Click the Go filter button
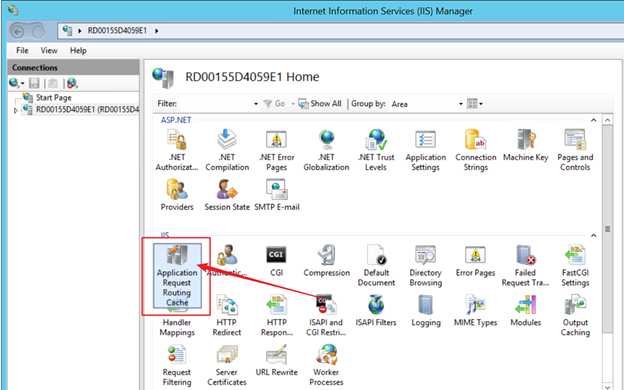This screenshot has width=624, height=390. pyautogui.click(x=275, y=104)
